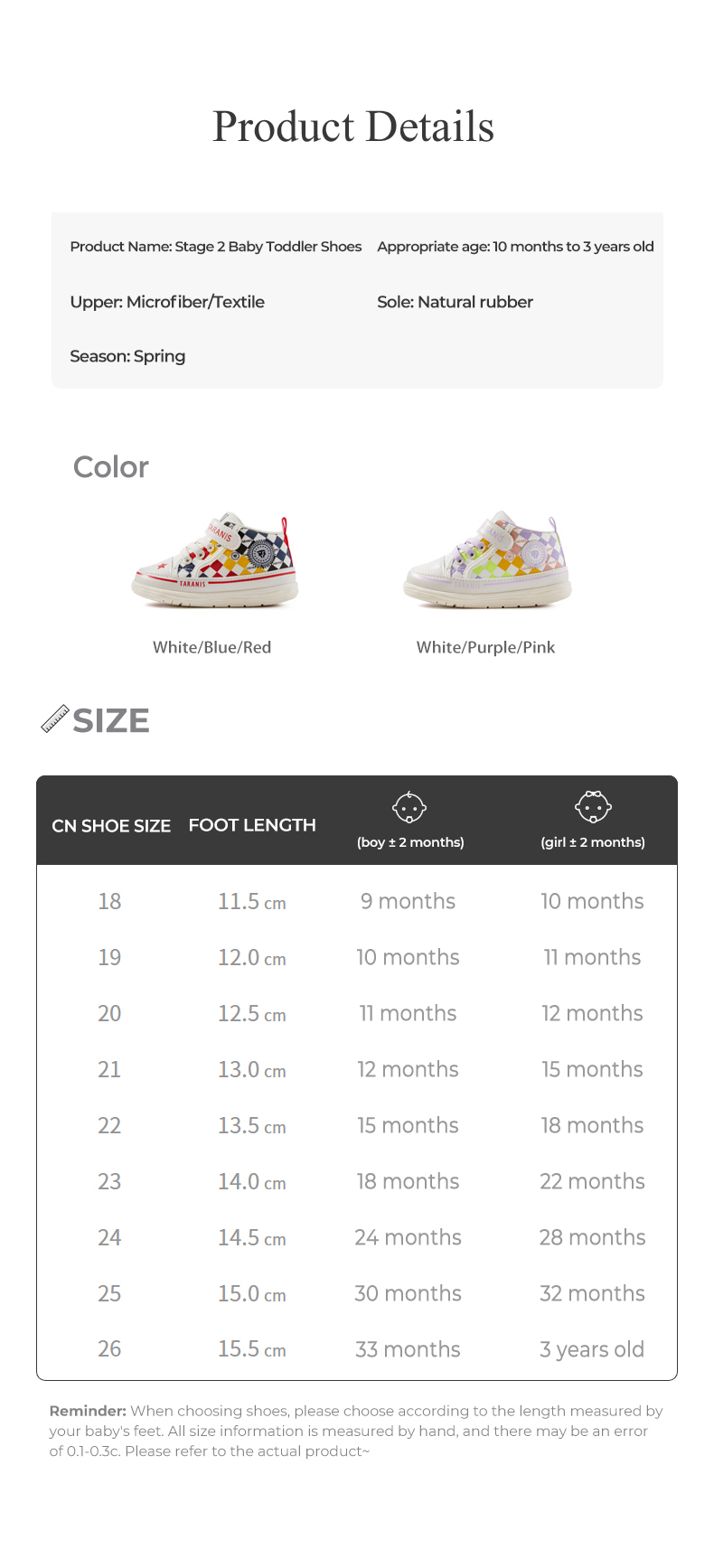Click the bold Reminder label
Screen dimensions: 714x1568
88,1411
